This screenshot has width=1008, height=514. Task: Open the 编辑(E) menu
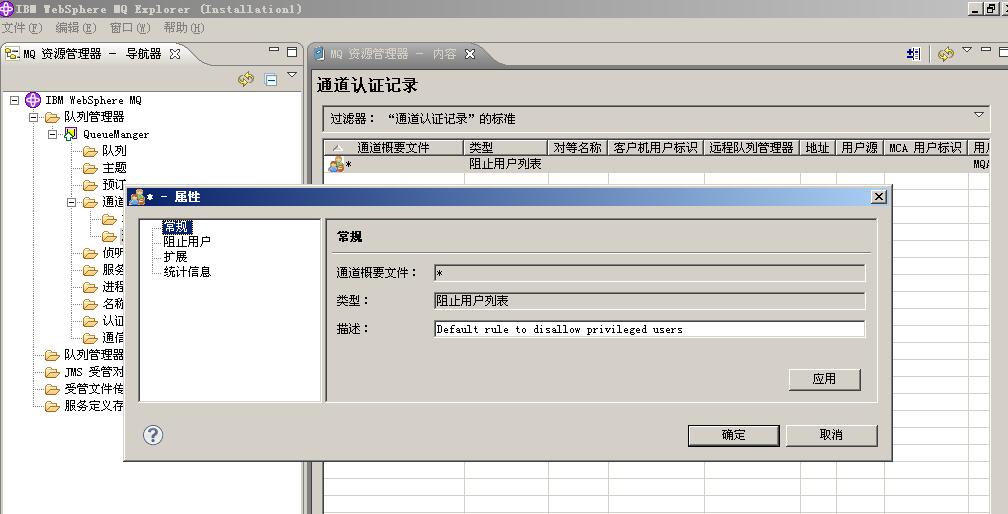click(75, 28)
